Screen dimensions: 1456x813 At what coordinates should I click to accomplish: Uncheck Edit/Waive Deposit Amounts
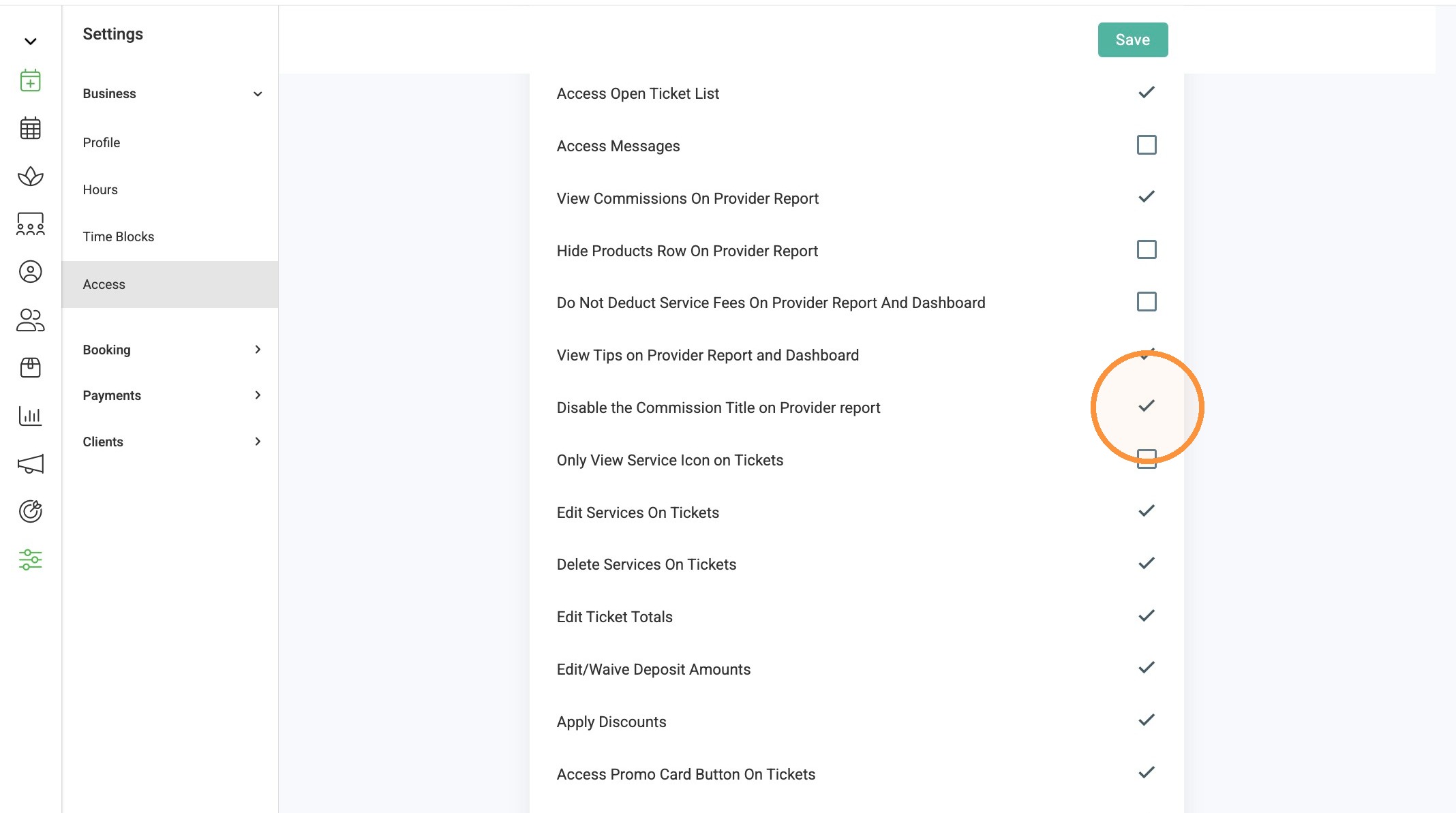[x=1147, y=668]
